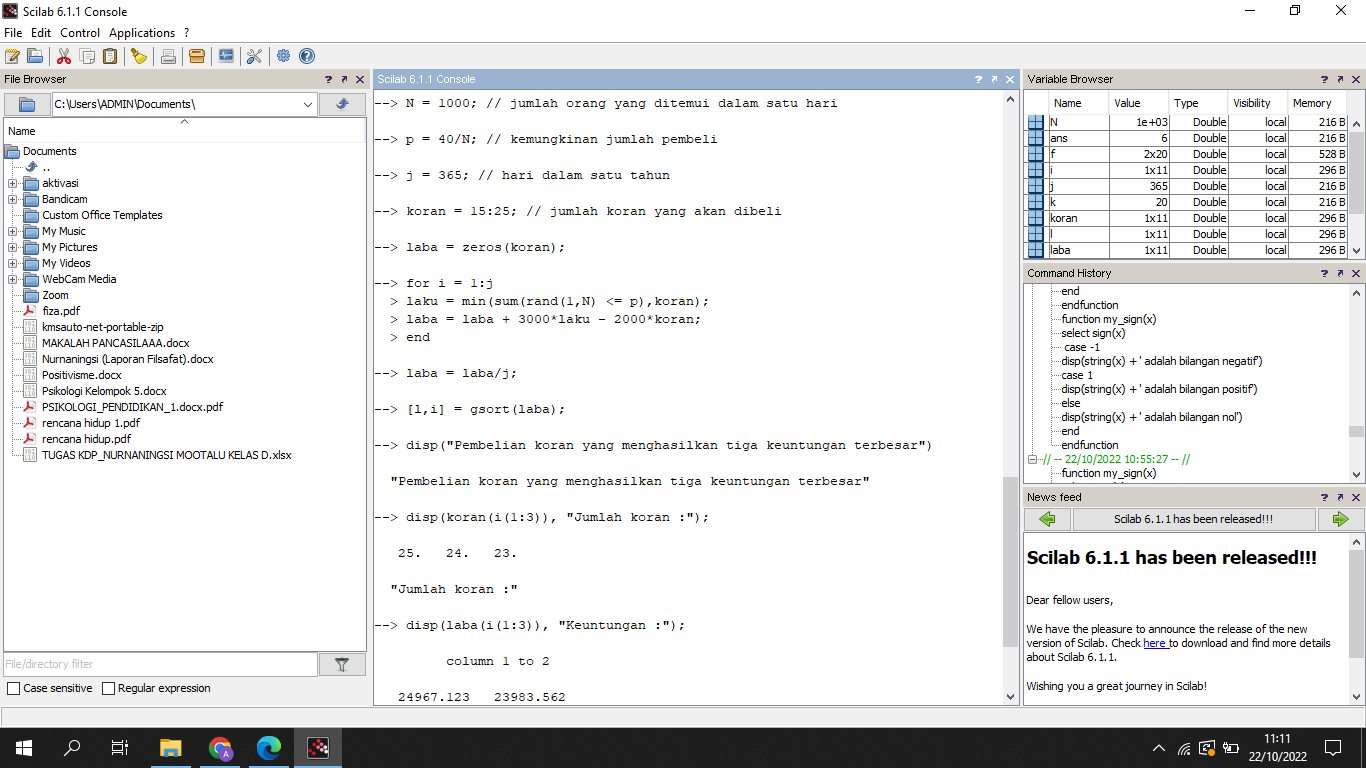Clear the console with broom icon
The height and width of the screenshot is (768, 1366).
139,56
